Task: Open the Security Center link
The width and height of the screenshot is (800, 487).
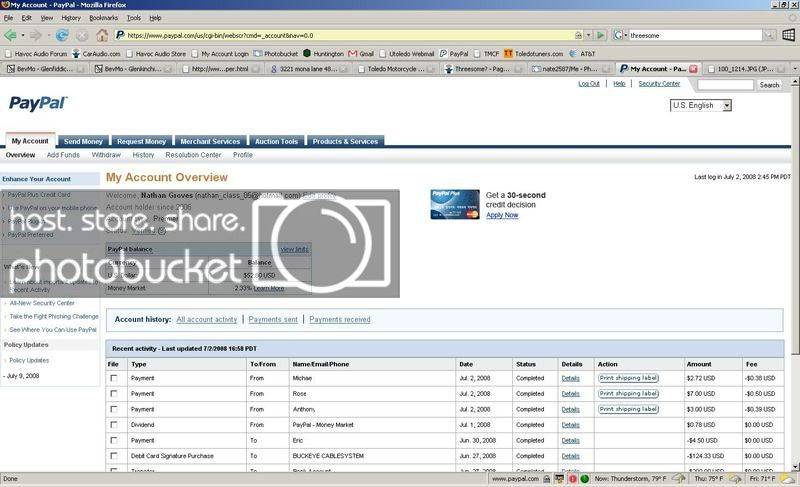Action: point(659,84)
